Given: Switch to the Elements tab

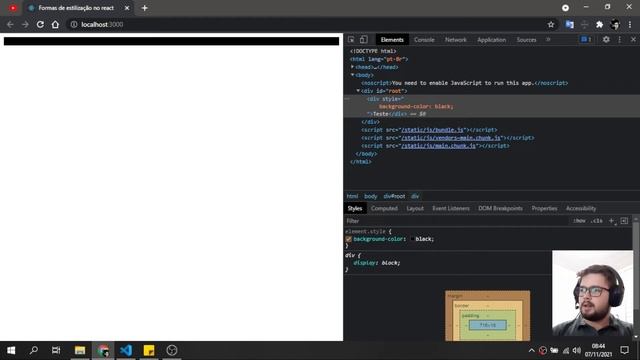Looking at the screenshot, I should click(392, 40).
